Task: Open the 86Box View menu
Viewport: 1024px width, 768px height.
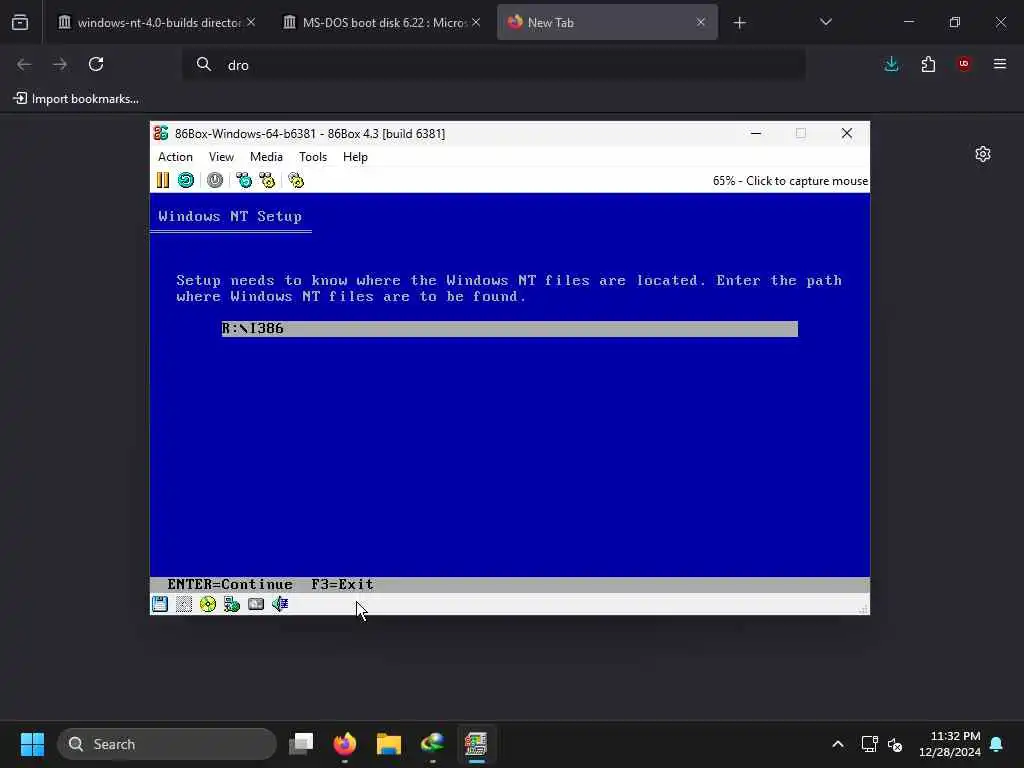Action: click(221, 157)
